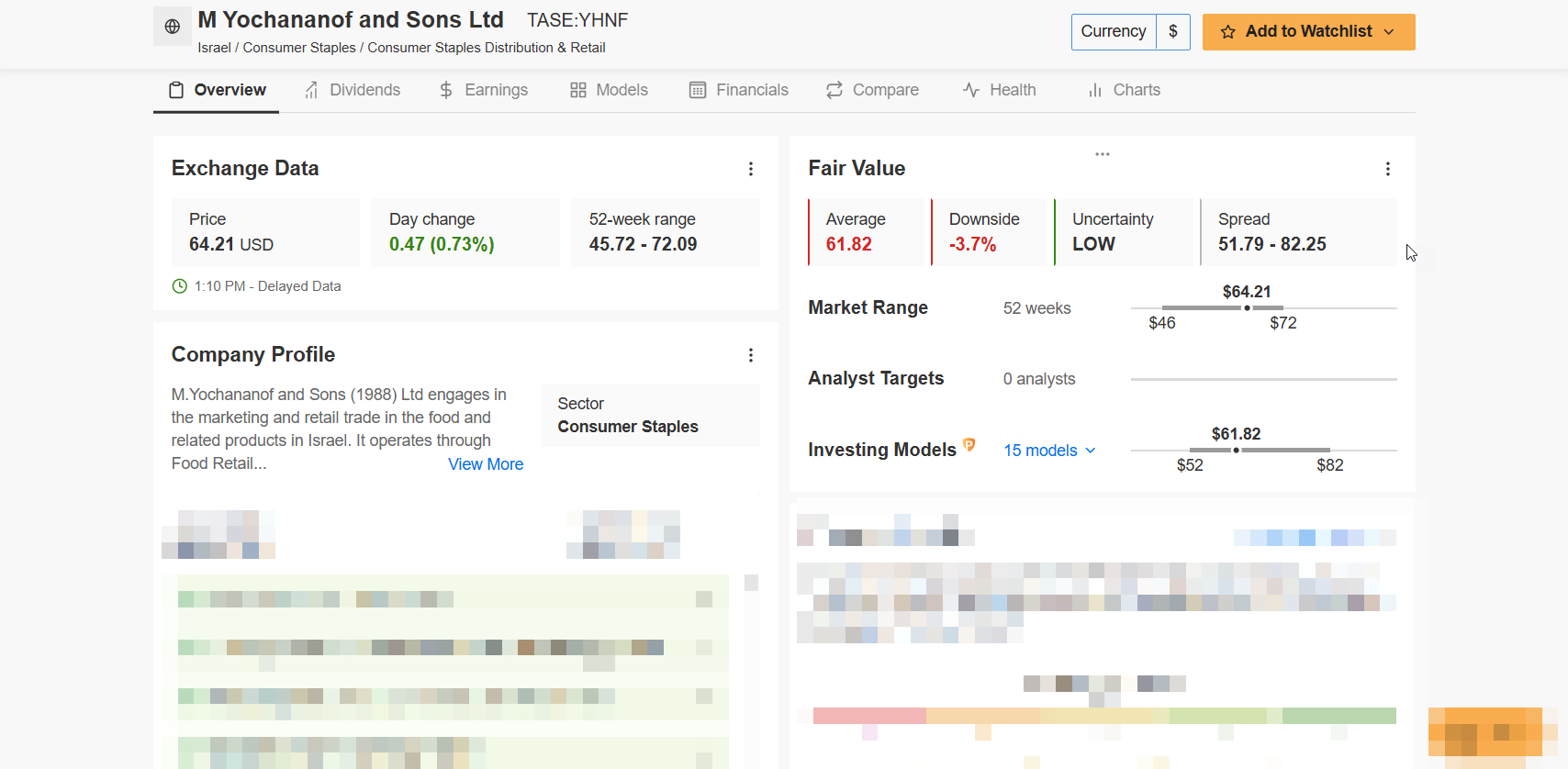Click the Charts bar icon

[x=1095, y=90]
